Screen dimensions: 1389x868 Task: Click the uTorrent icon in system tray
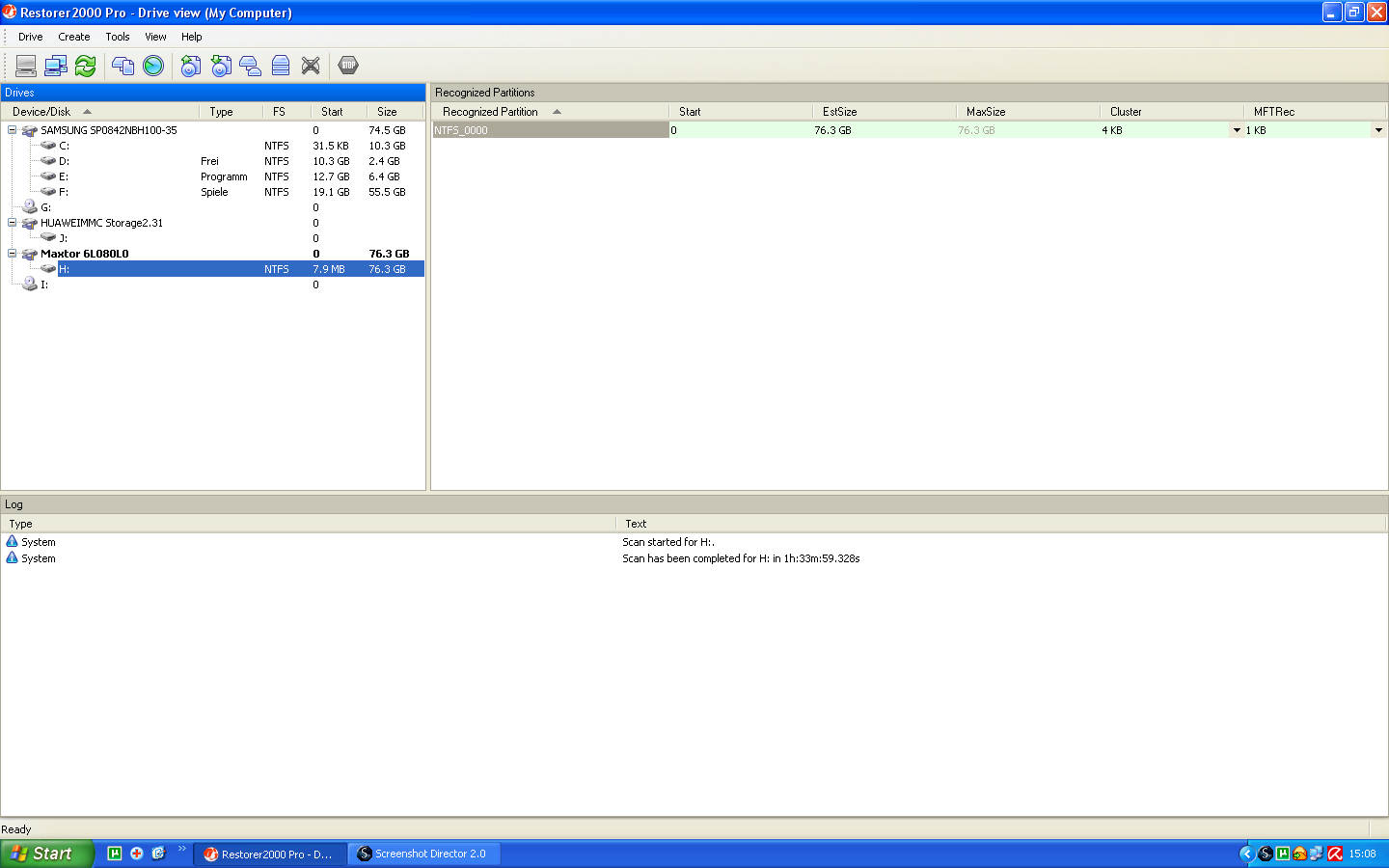coord(1283,854)
